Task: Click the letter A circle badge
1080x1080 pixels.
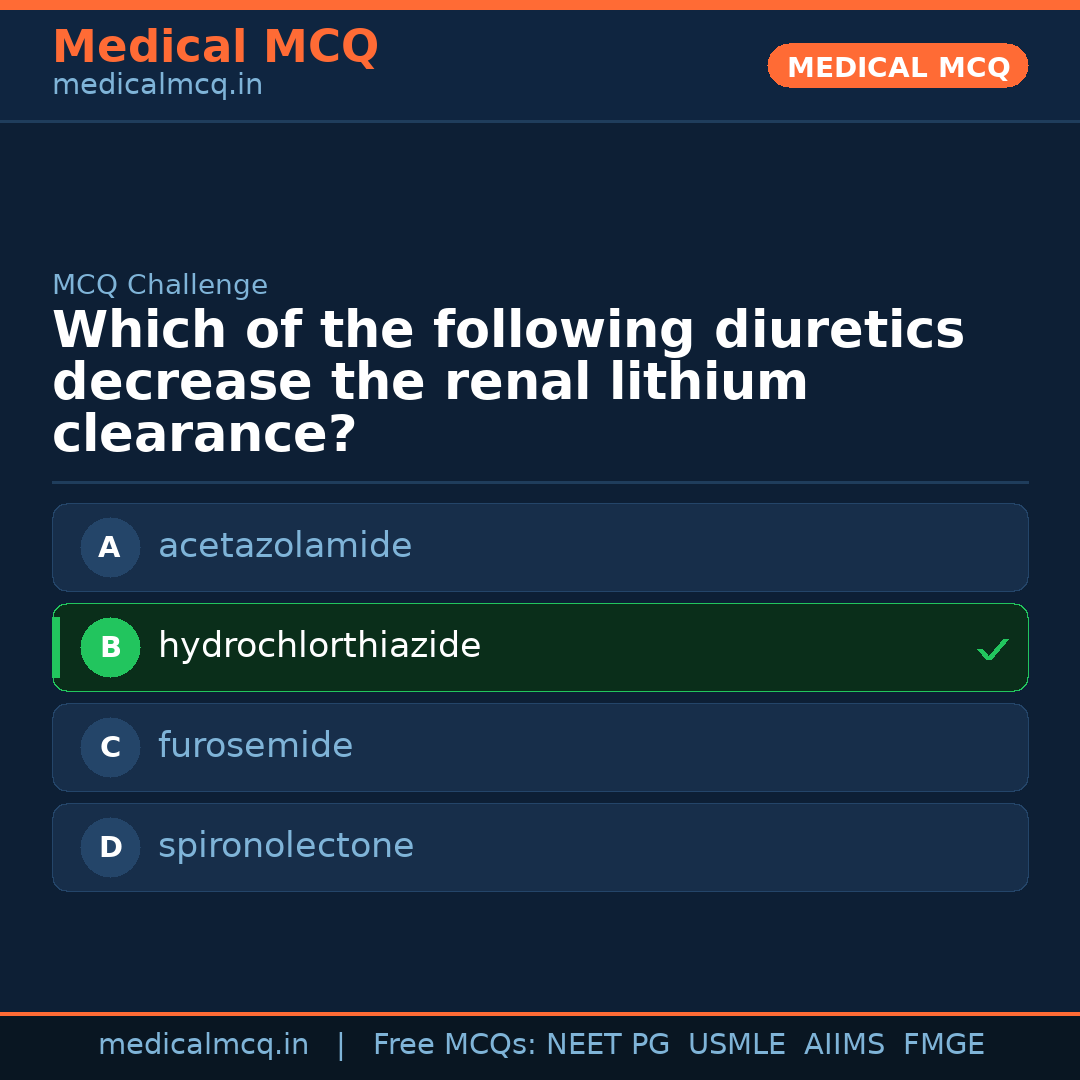Action: tap(110, 547)
